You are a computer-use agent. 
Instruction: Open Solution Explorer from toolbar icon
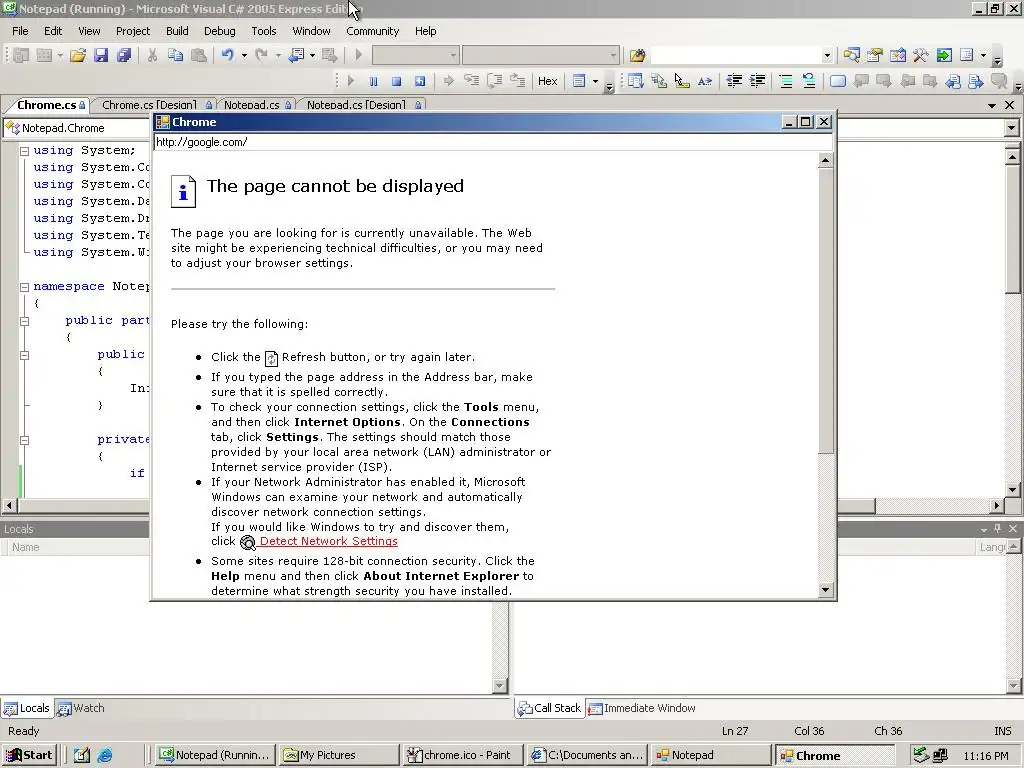click(x=852, y=56)
